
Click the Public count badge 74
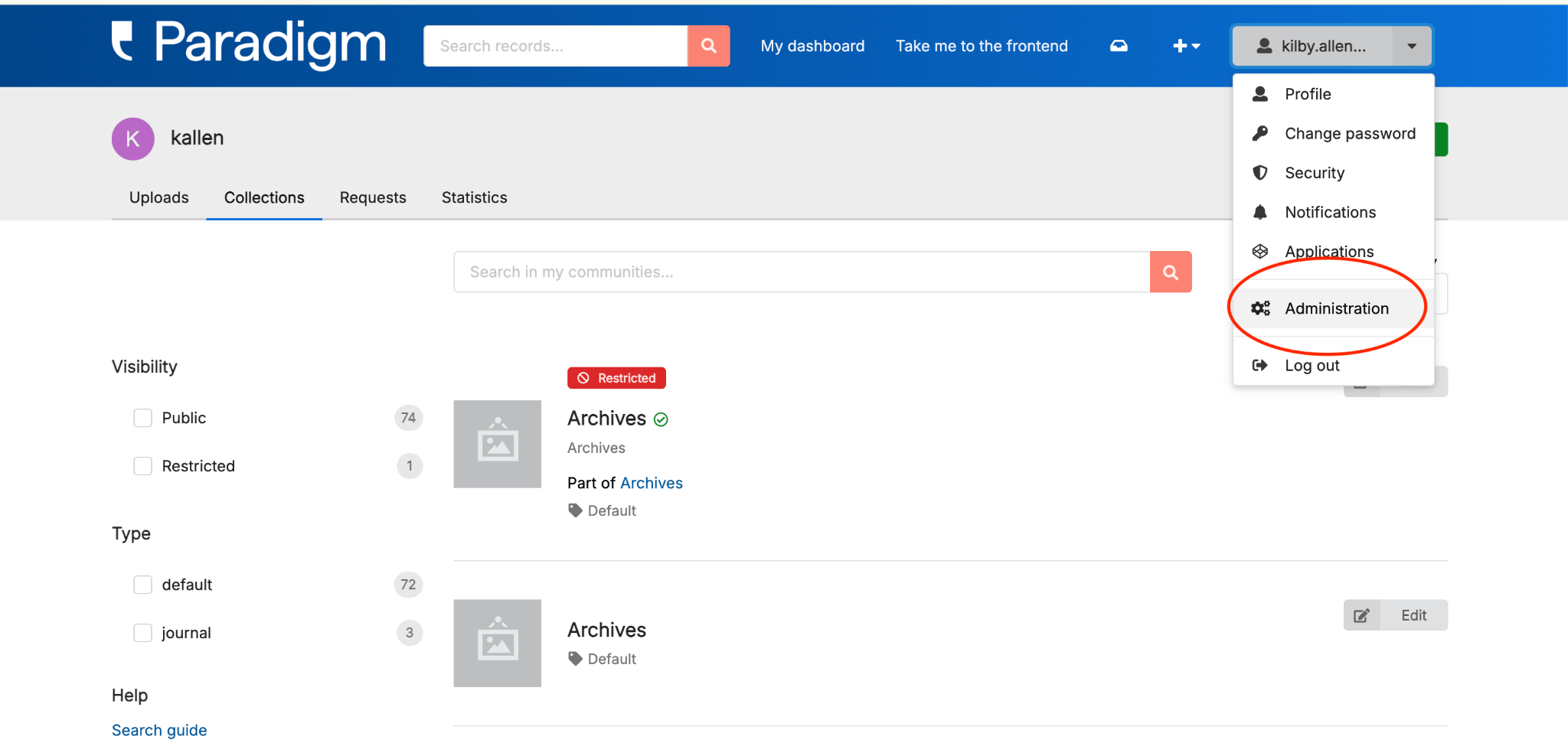408,418
